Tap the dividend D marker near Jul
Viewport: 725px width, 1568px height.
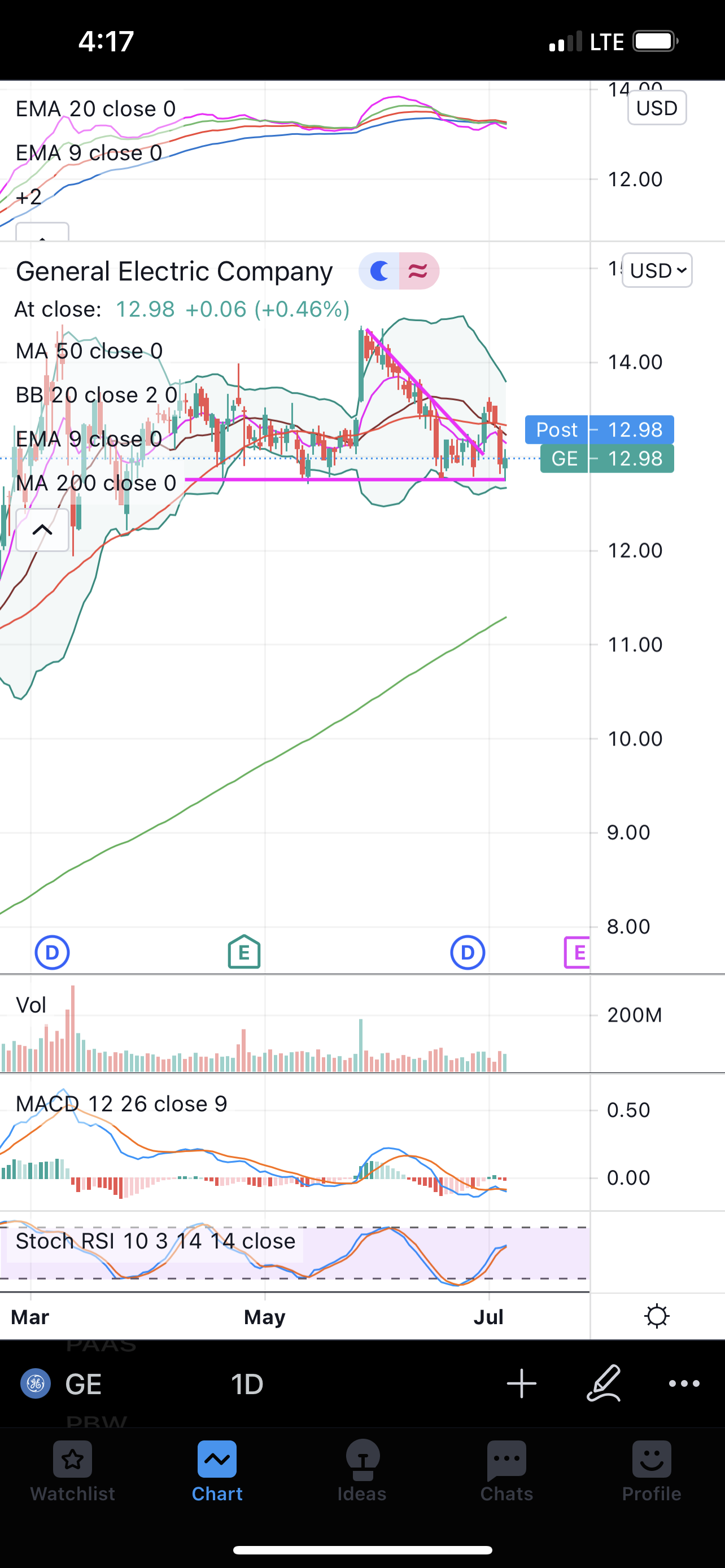coord(468,953)
